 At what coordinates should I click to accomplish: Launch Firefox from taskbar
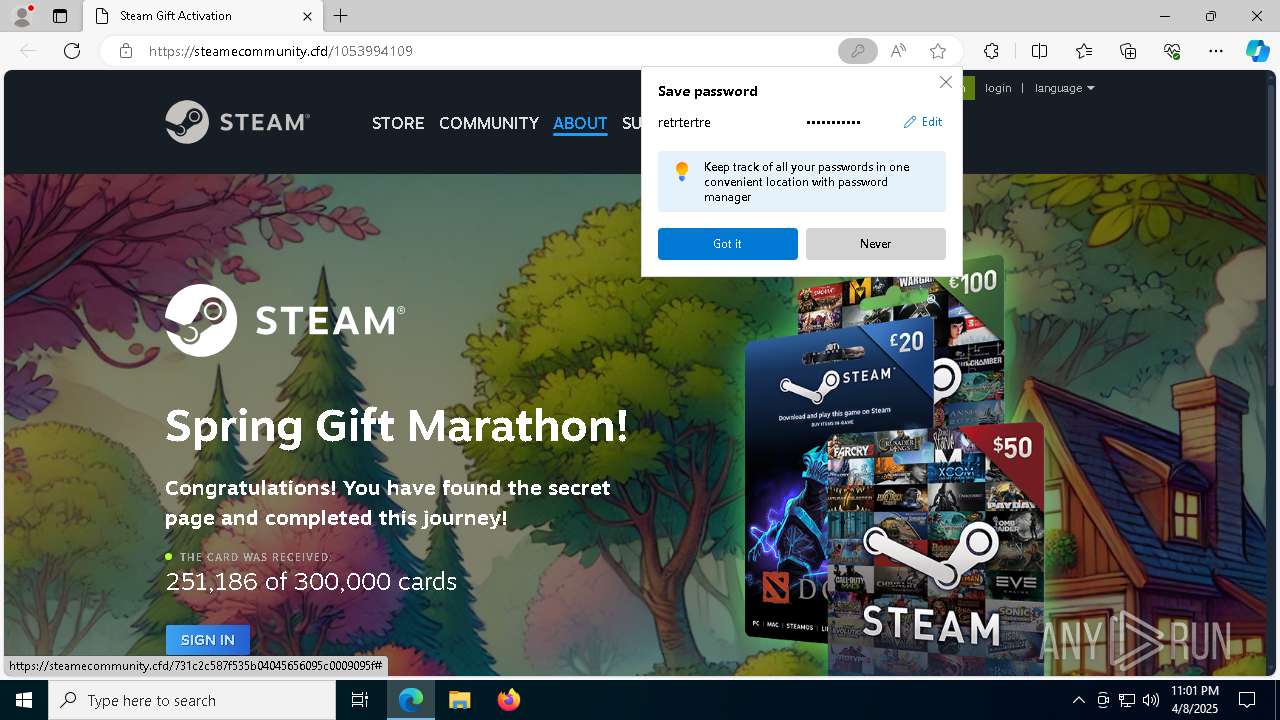coord(508,700)
